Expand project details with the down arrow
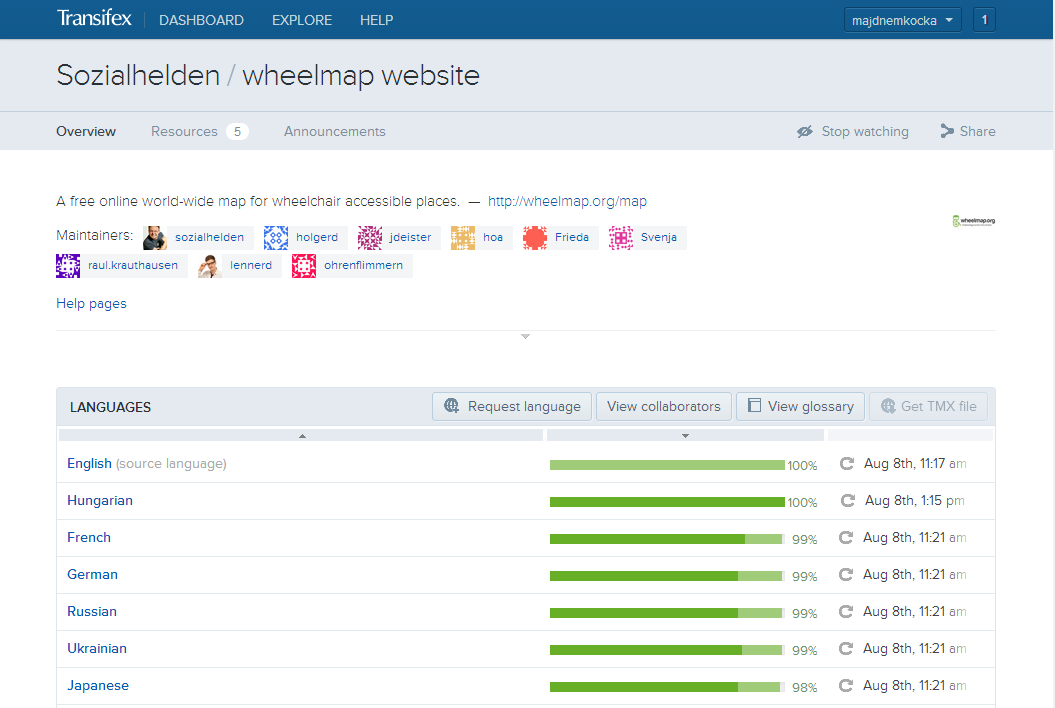The height and width of the screenshot is (708, 1055). 525,336
